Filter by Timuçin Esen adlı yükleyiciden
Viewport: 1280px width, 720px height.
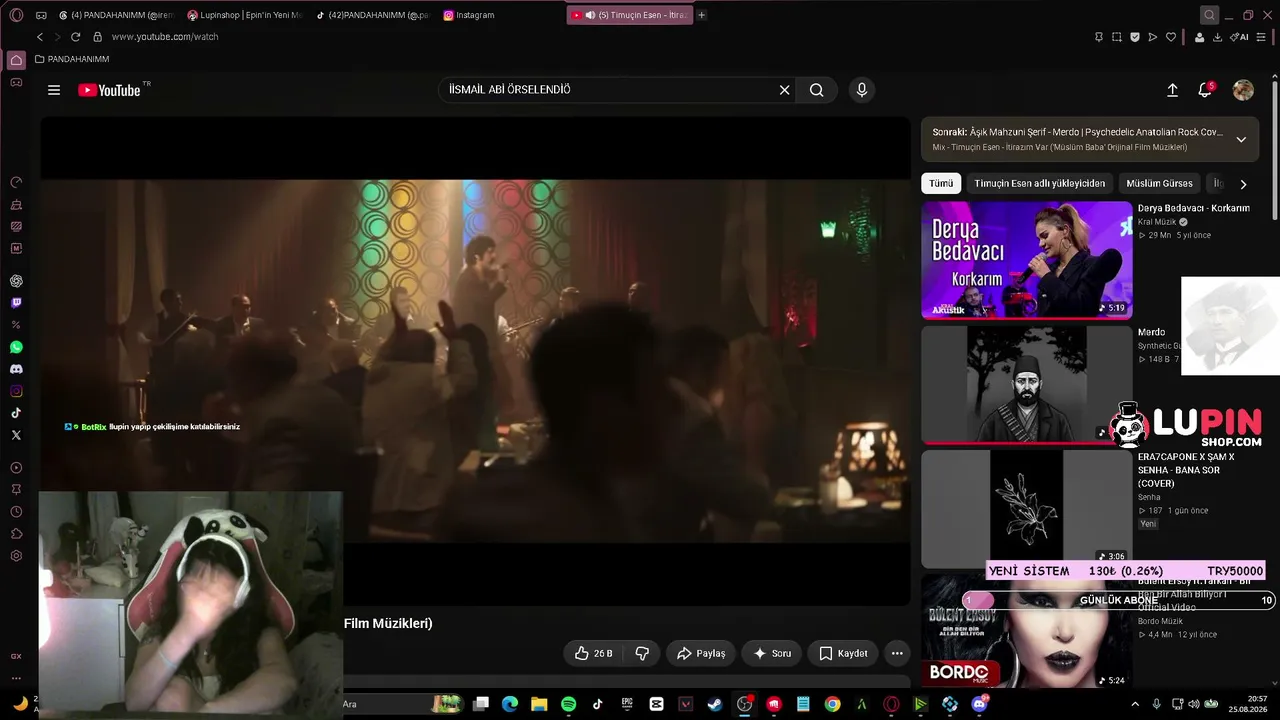click(1040, 183)
